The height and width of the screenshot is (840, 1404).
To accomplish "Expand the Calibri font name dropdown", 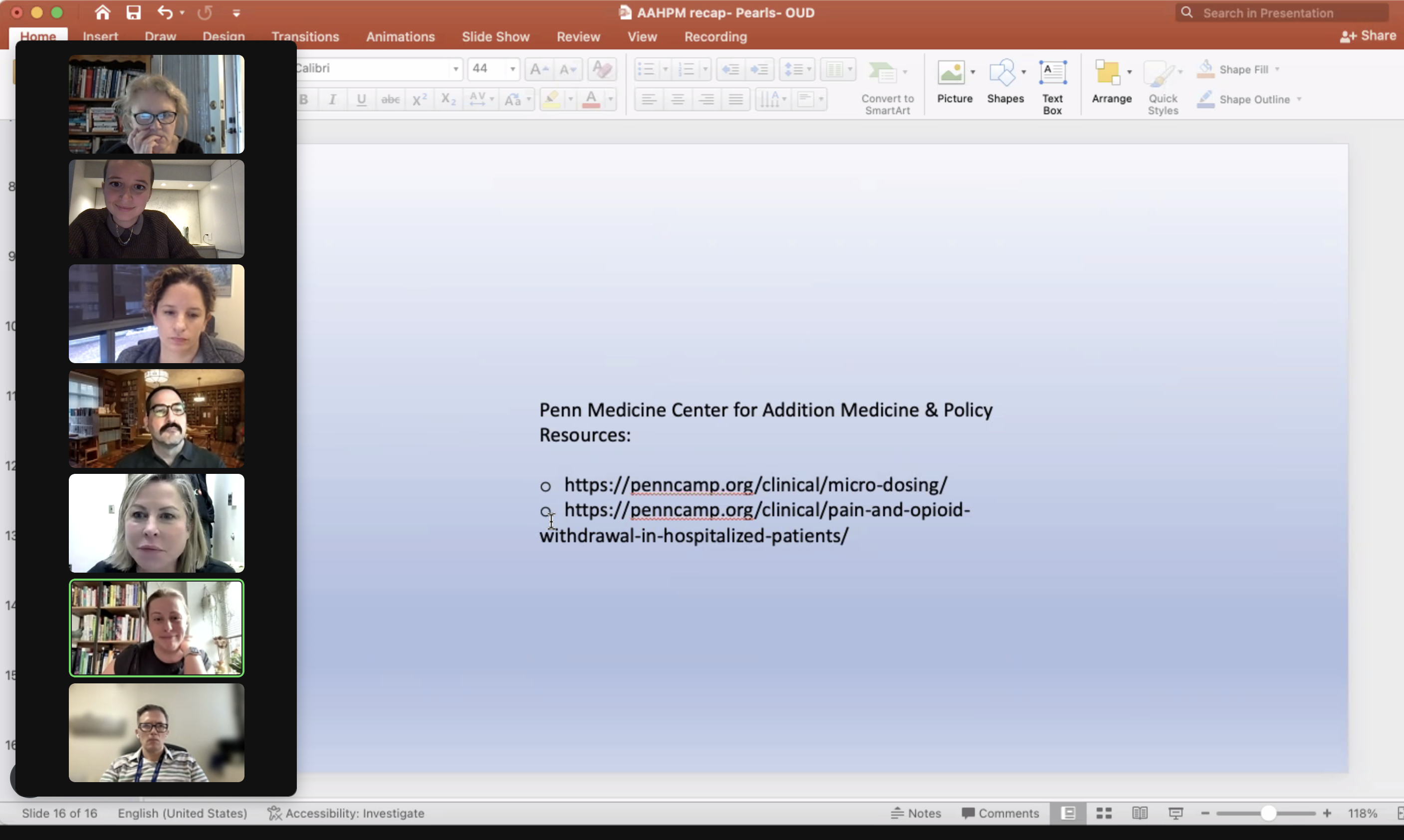I will pyautogui.click(x=455, y=69).
